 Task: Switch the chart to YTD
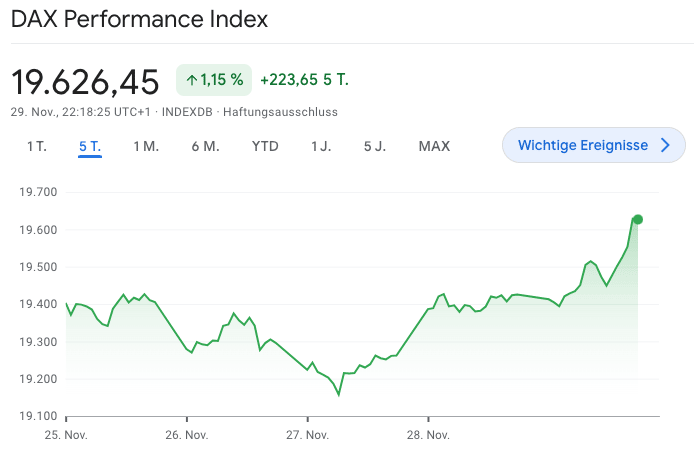click(265, 146)
